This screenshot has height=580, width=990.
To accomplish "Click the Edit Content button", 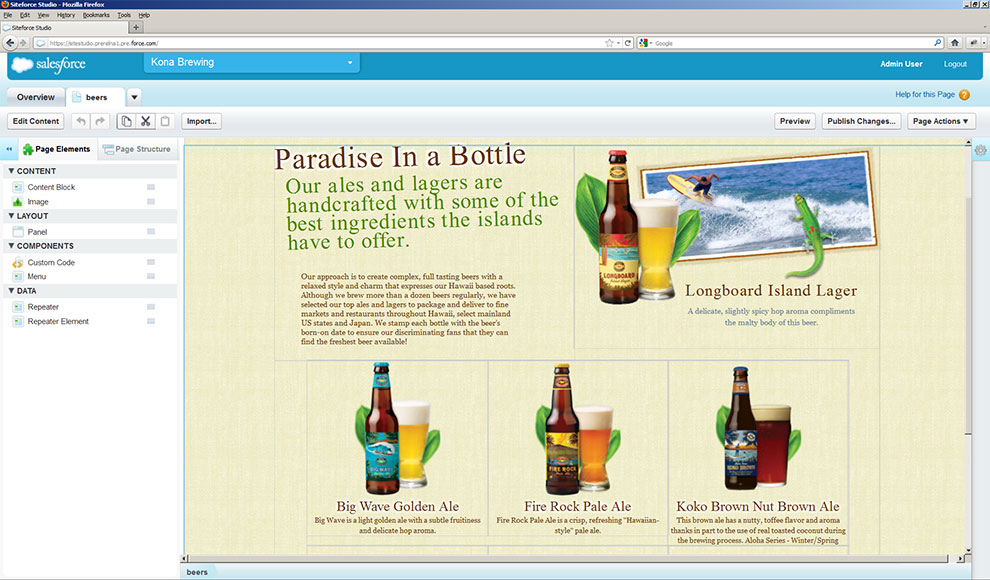I will point(35,121).
